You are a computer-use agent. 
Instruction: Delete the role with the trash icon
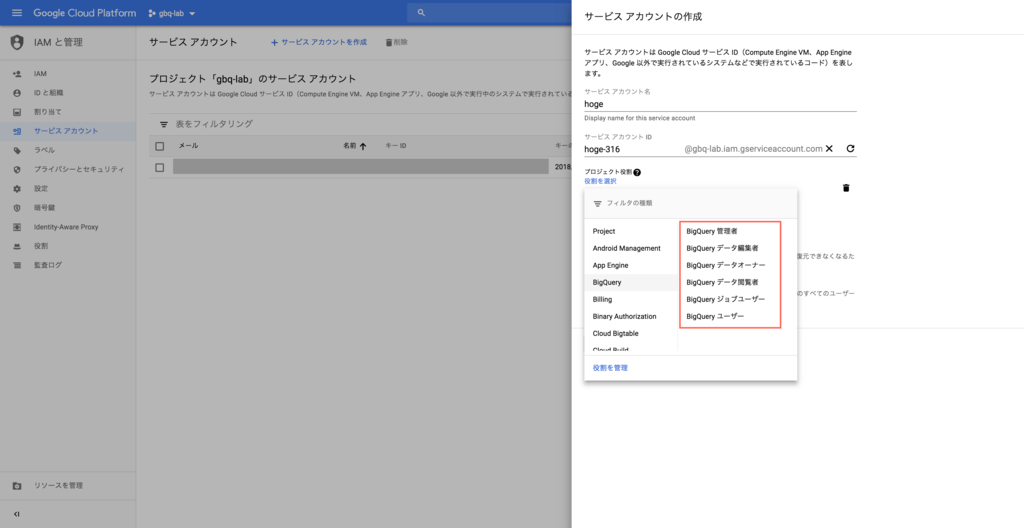point(846,188)
